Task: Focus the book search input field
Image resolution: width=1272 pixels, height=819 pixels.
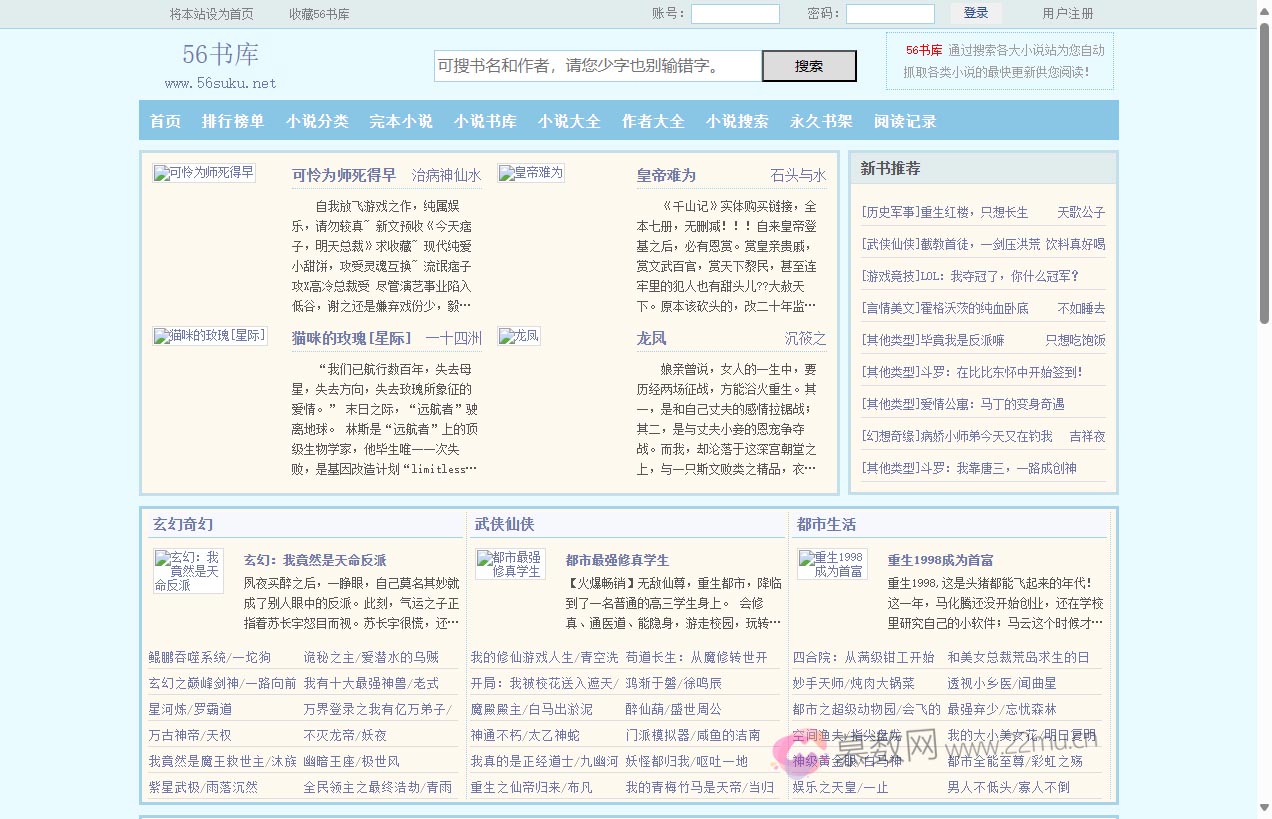Action: pos(597,66)
